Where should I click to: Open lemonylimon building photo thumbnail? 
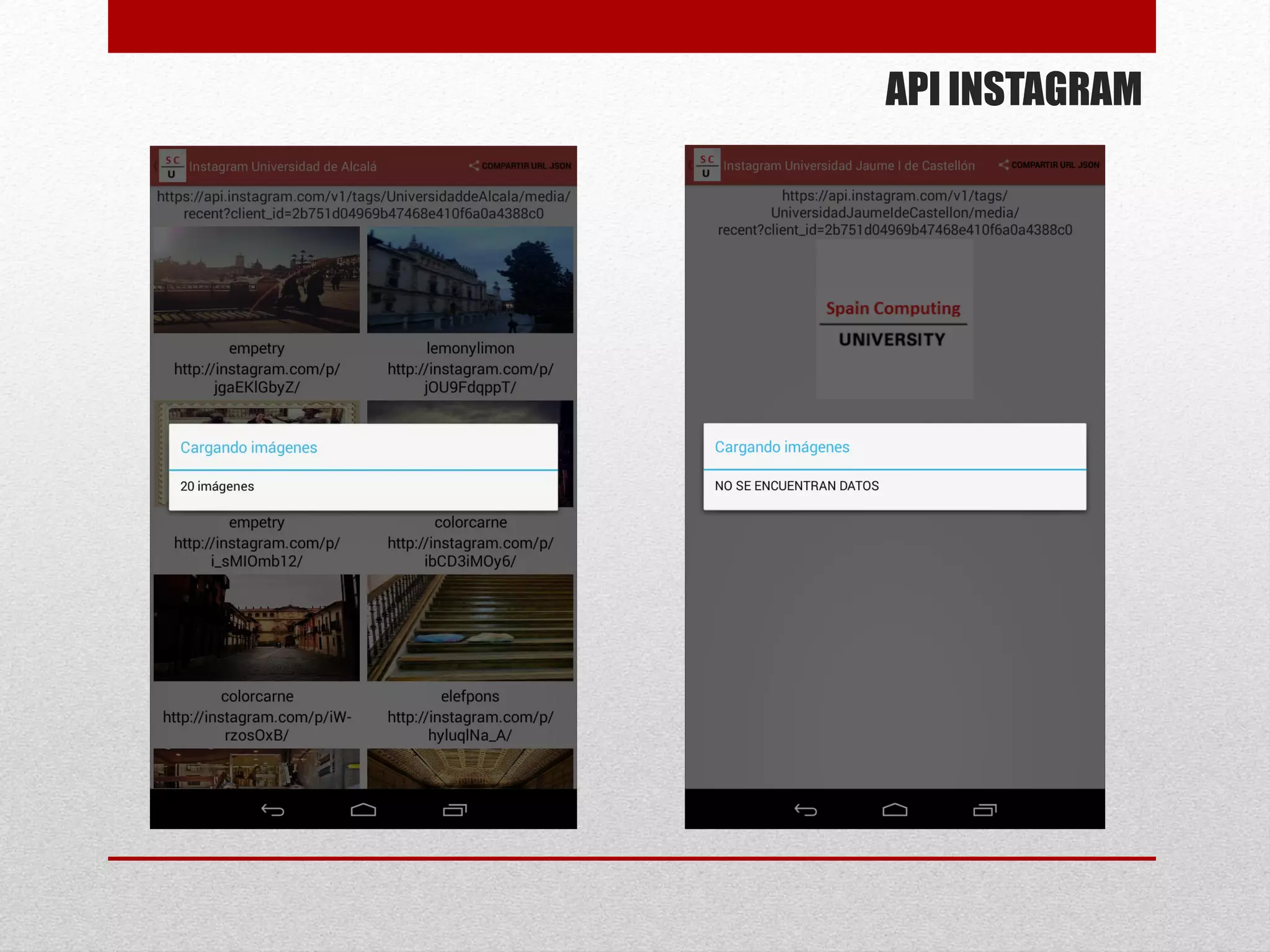pyautogui.click(x=470, y=280)
